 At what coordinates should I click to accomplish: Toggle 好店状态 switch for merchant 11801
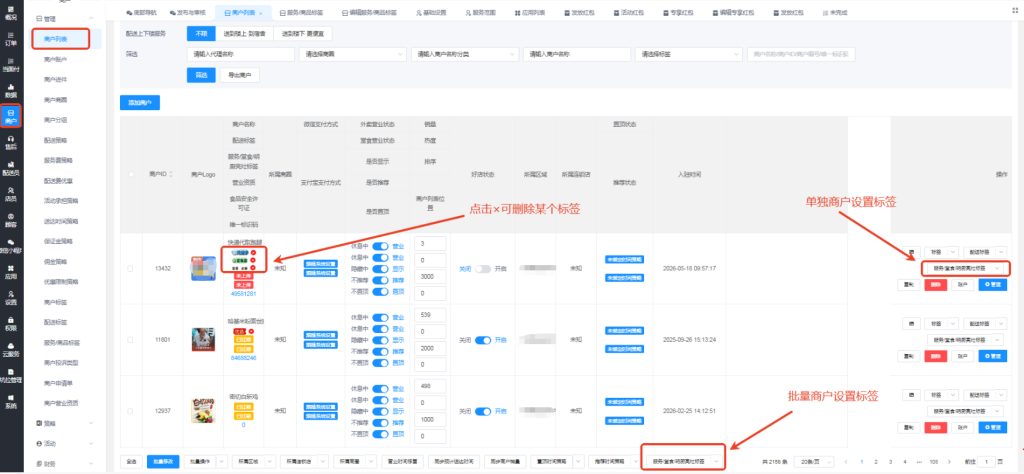pos(483,340)
